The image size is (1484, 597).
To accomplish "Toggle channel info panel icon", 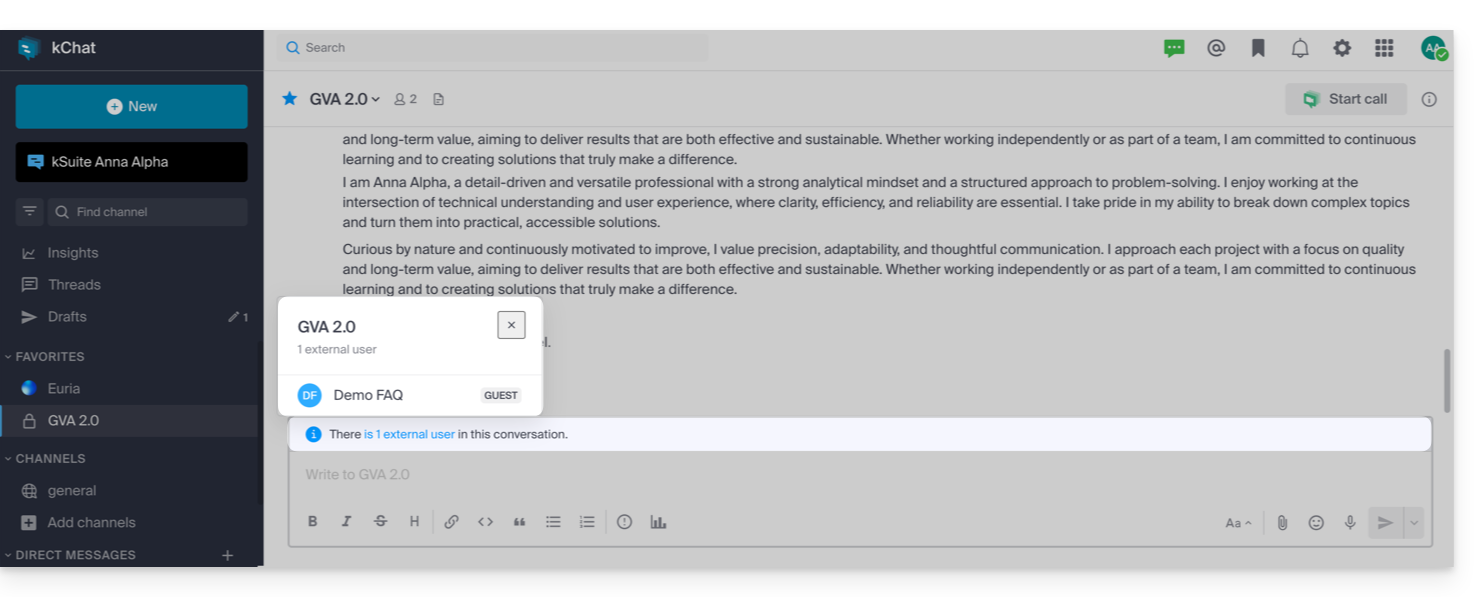I will tap(1429, 99).
